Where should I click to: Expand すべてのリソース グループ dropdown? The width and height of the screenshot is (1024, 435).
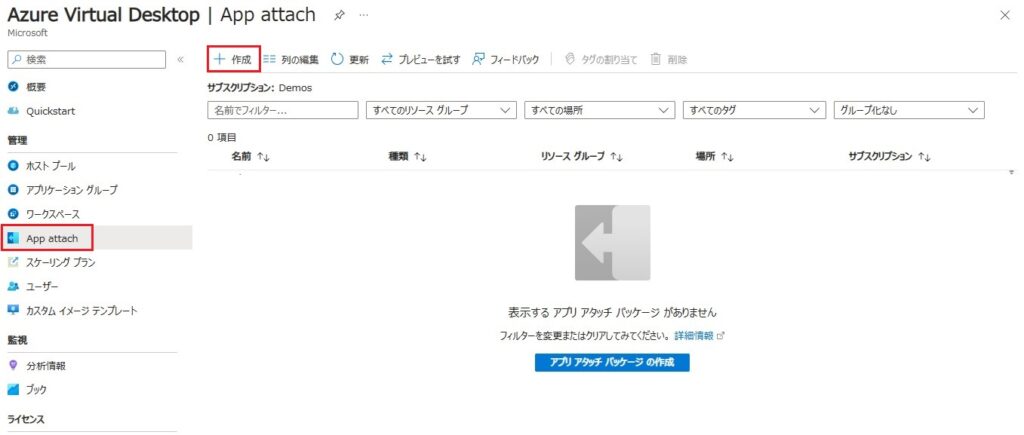click(441, 110)
